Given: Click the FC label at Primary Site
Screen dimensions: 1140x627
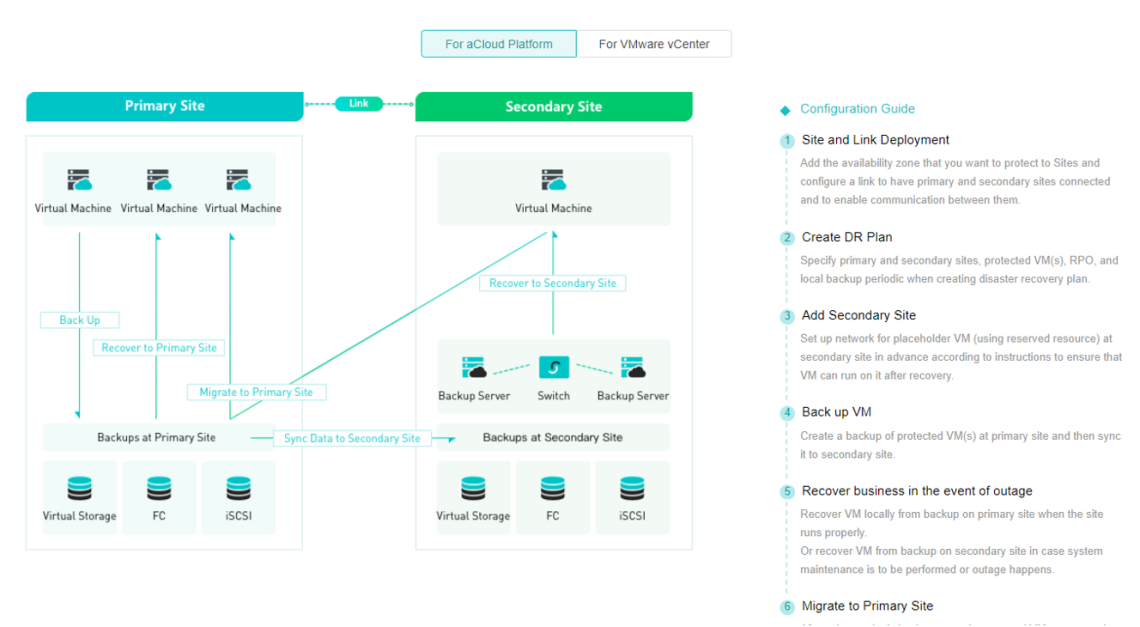Looking at the screenshot, I should [x=158, y=516].
